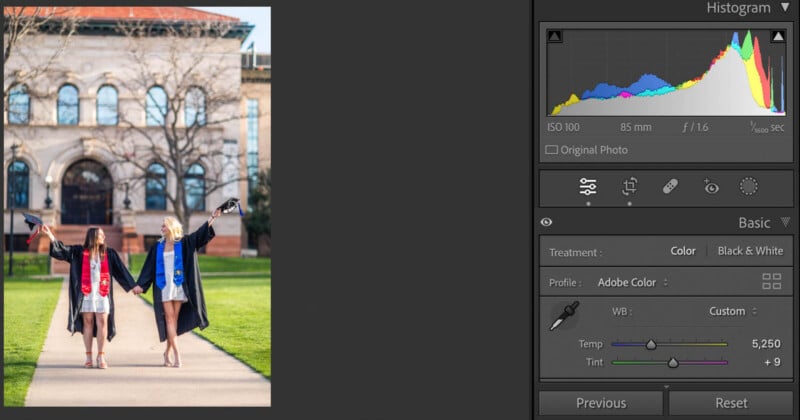800x420 pixels.
Task: Open the Adobe Color profile dropdown
Action: coord(632,283)
